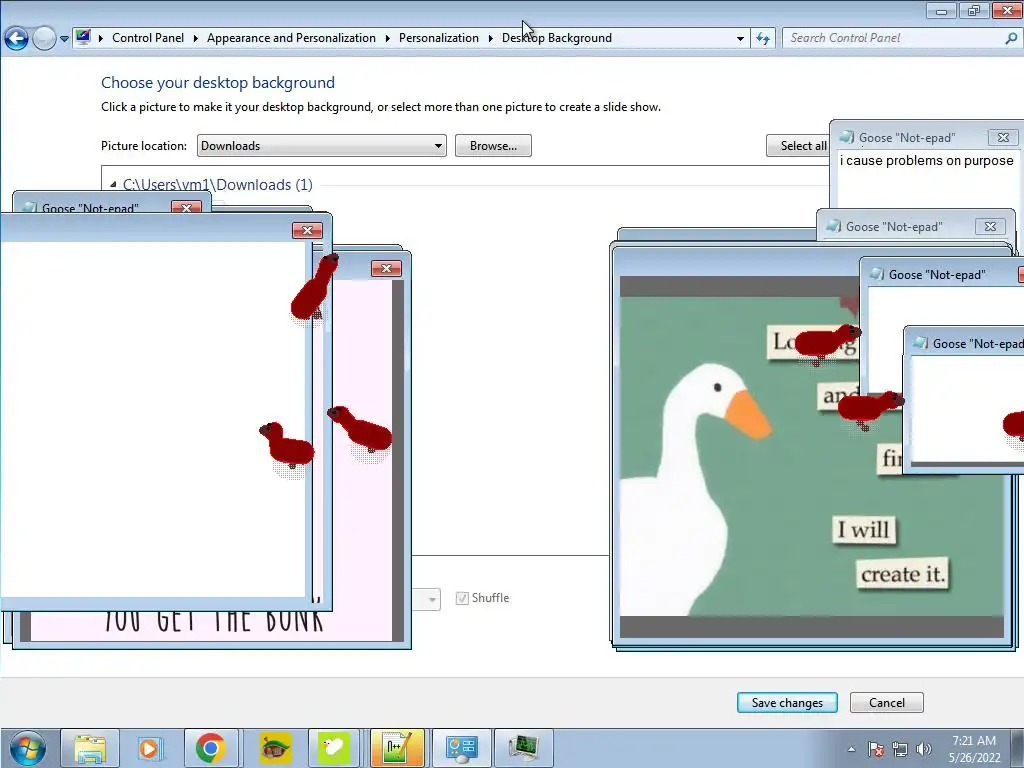Screen dimensions: 1024x768
Task: Open the recent pages dropdown arrow
Action: (x=64, y=39)
